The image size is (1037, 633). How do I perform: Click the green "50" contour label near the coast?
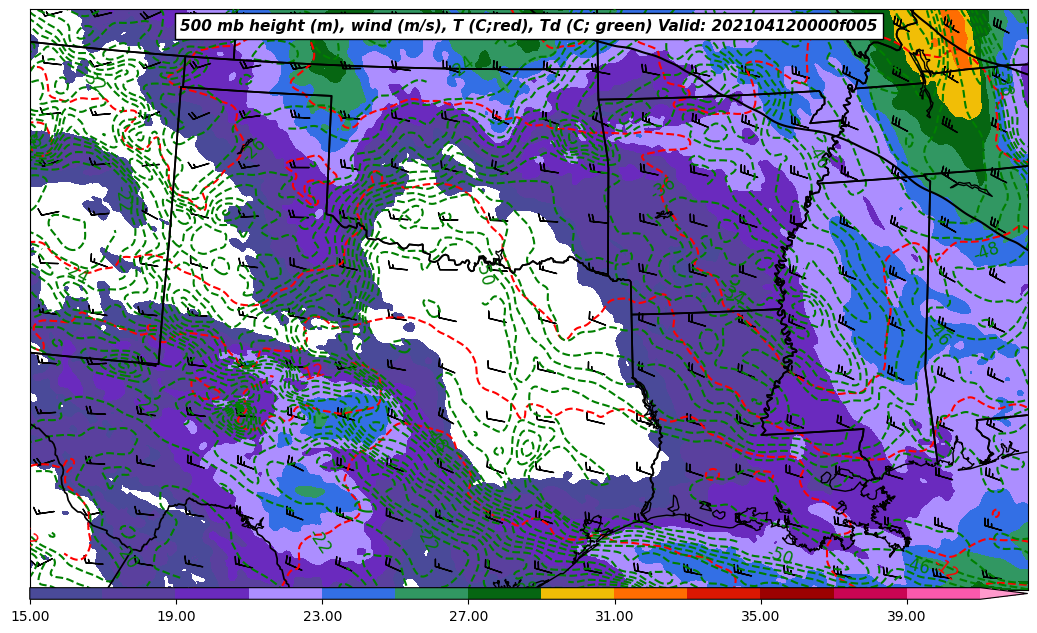click(x=783, y=556)
